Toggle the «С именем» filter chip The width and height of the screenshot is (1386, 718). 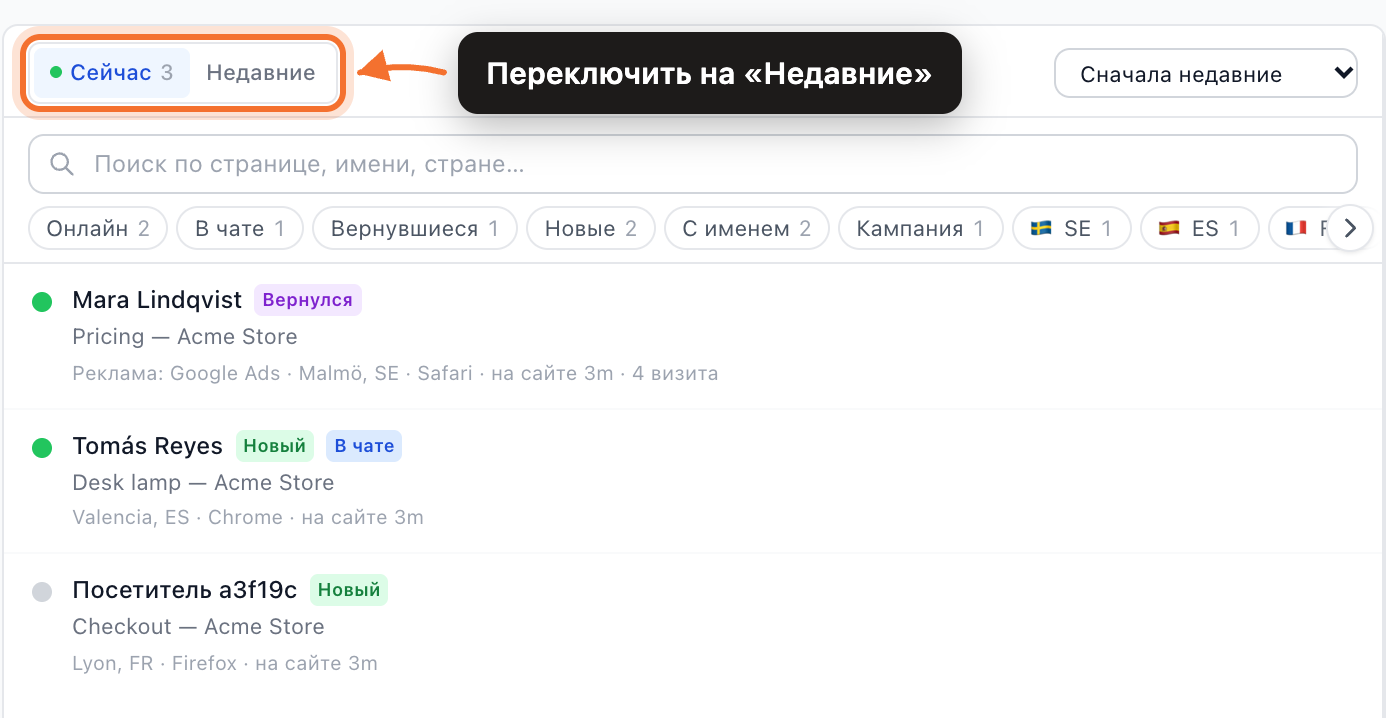pyautogui.click(x=746, y=228)
